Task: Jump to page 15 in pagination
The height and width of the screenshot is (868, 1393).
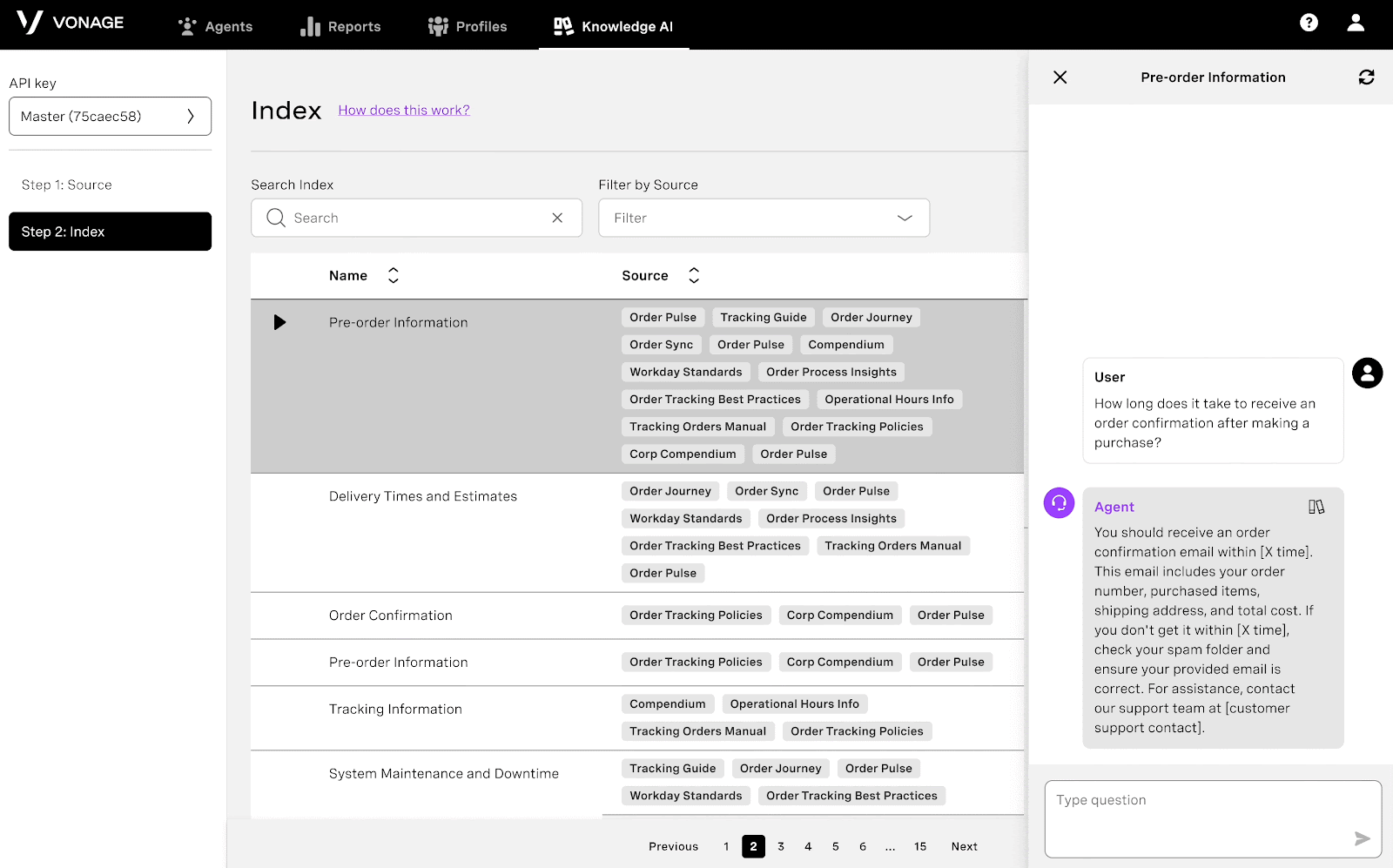Action: click(x=920, y=846)
